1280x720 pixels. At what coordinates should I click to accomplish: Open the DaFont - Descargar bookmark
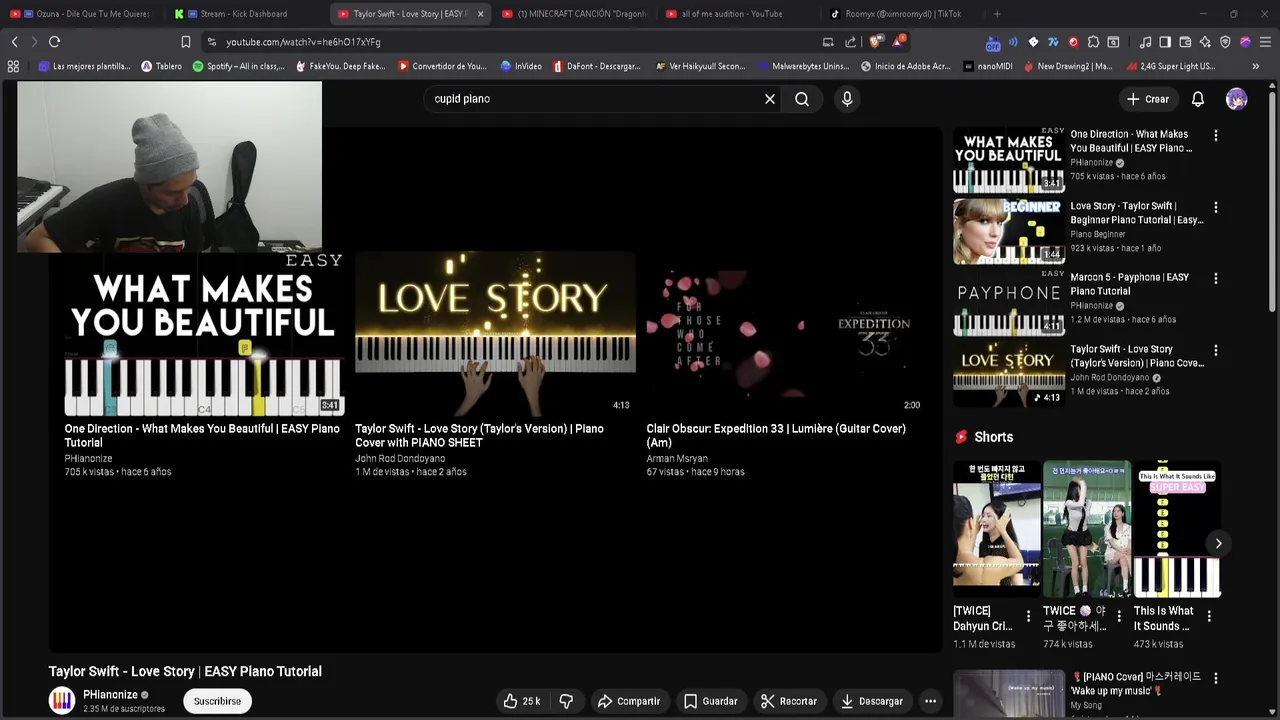[x=597, y=66]
